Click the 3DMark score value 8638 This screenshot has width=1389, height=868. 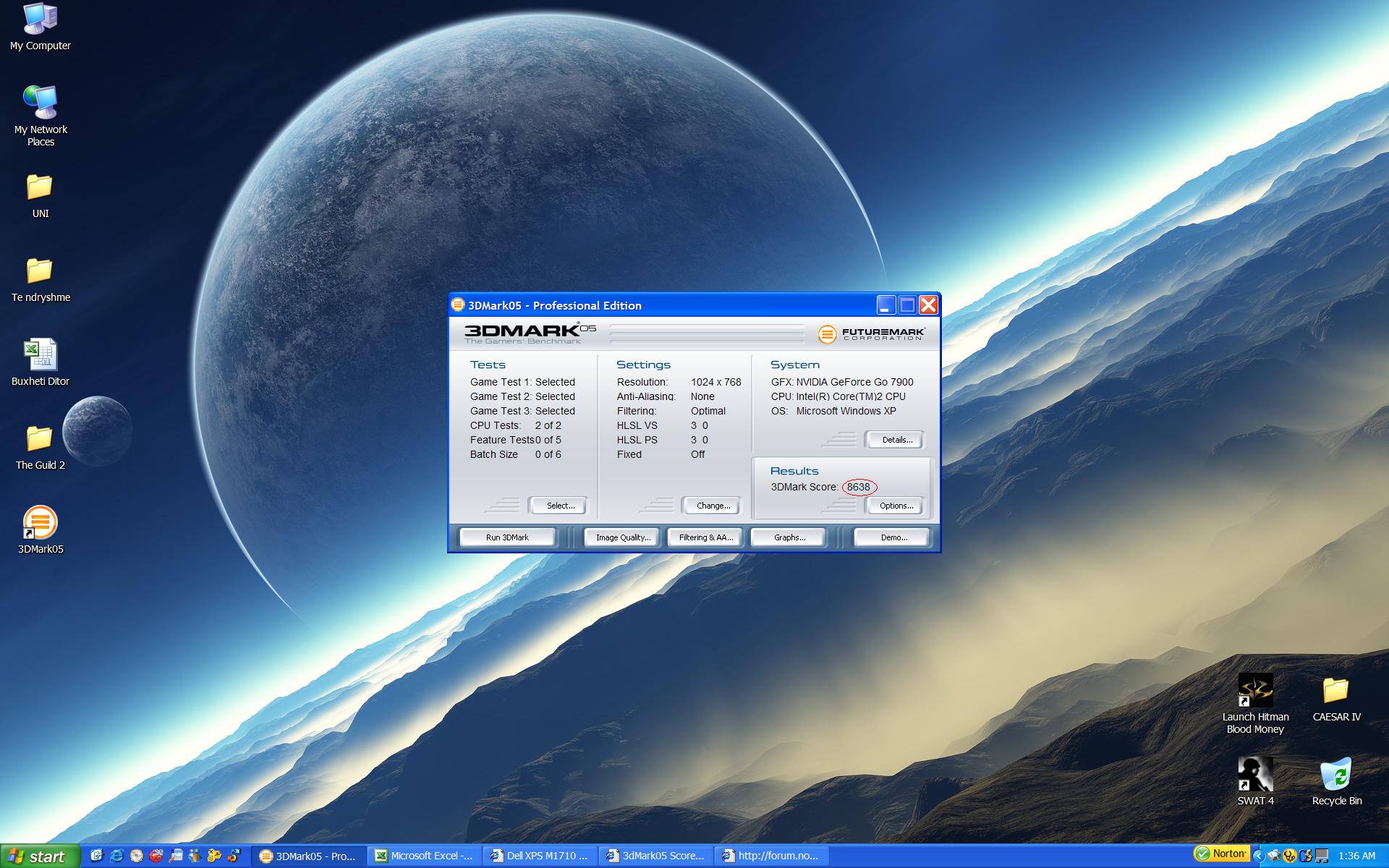859,487
